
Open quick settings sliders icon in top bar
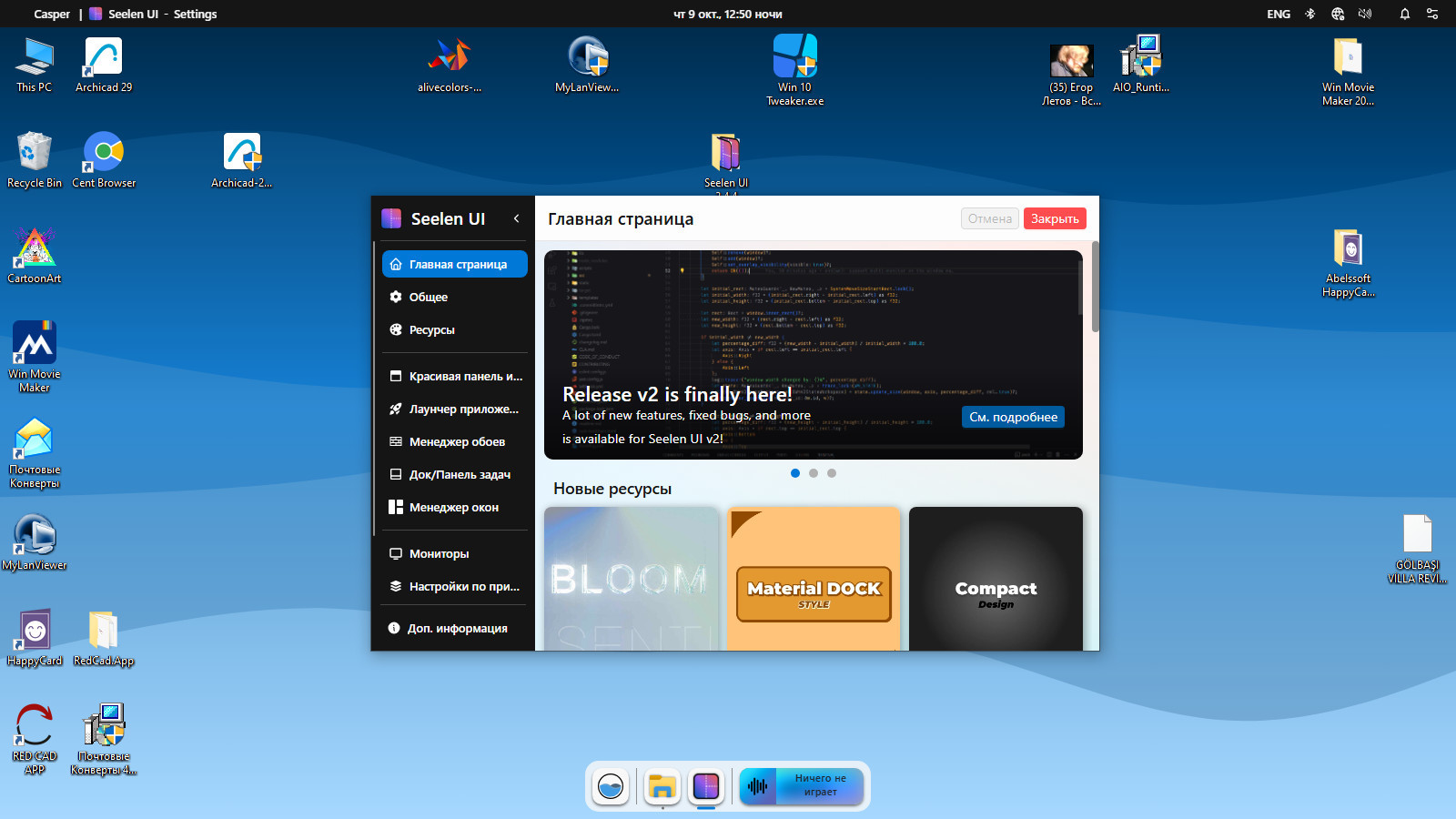(x=1432, y=14)
